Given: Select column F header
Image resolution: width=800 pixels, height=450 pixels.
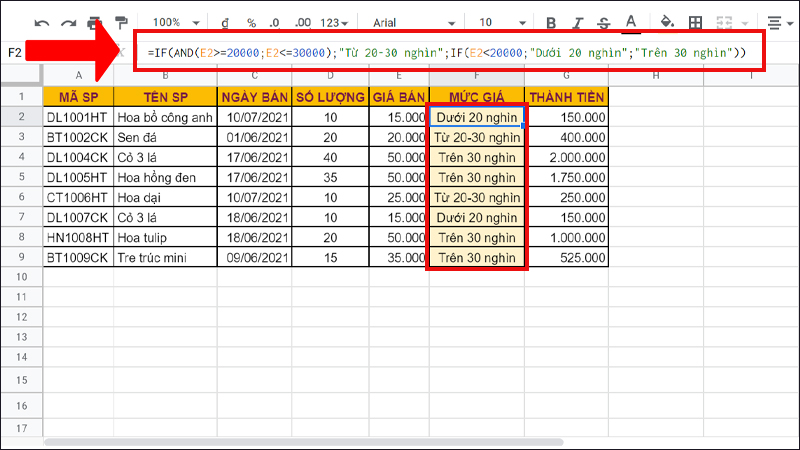Looking at the screenshot, I should pos(477,77).
